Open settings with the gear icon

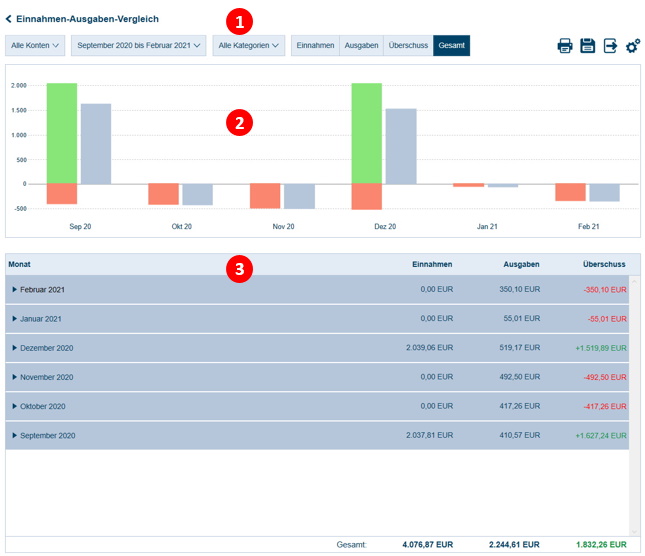(x=633, y=46)
